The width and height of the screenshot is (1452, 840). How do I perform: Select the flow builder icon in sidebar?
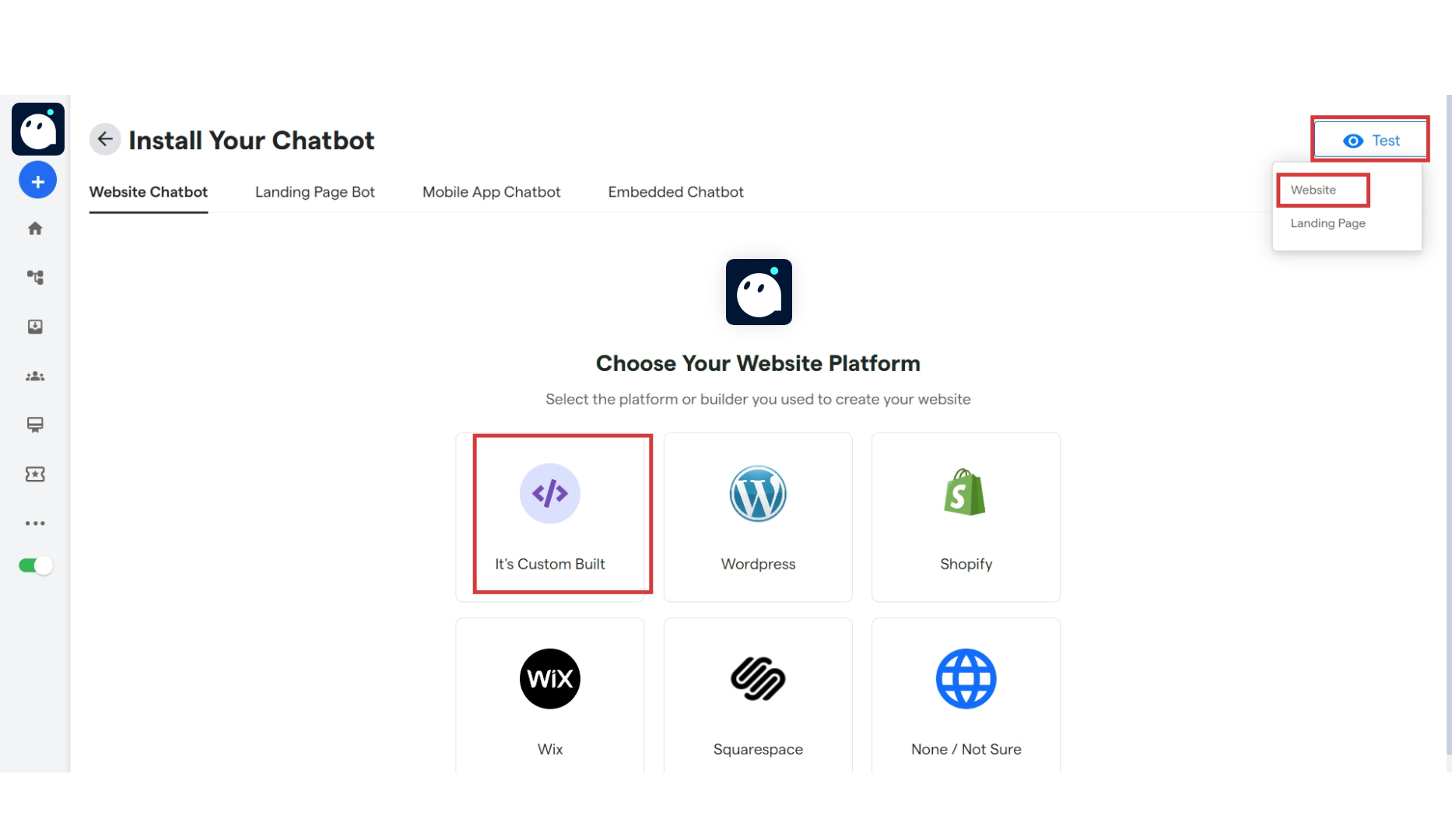pos(35,278)
